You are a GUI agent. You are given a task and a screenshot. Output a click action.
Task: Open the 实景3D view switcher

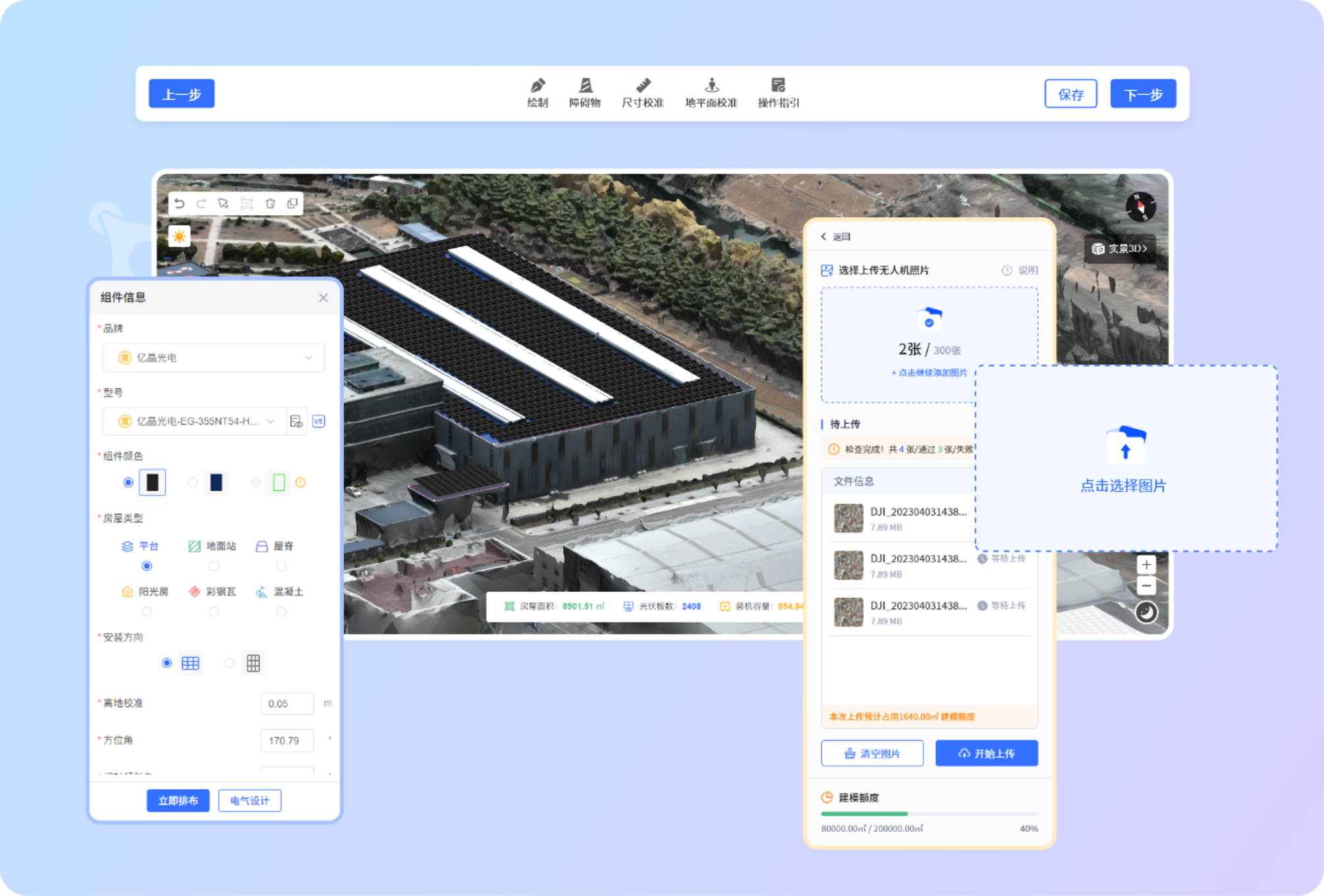point(1120,248)
